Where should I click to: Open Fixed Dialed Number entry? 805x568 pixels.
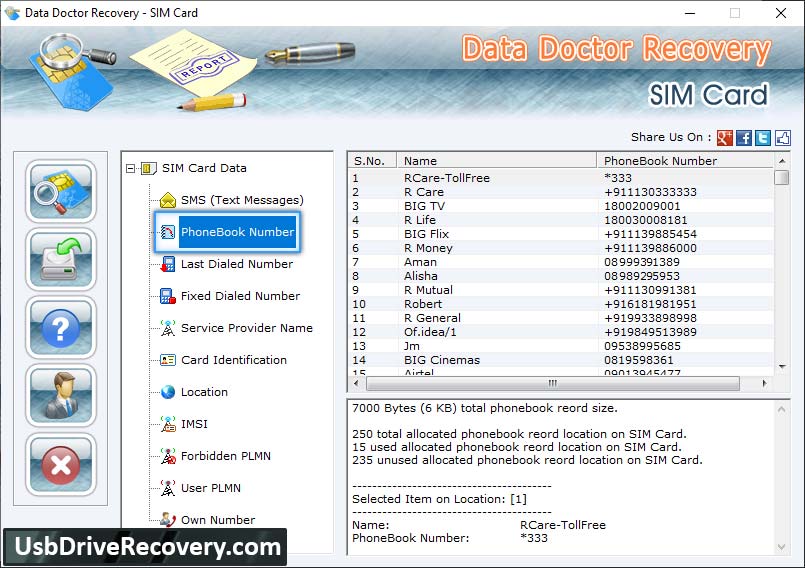[240, 296]
